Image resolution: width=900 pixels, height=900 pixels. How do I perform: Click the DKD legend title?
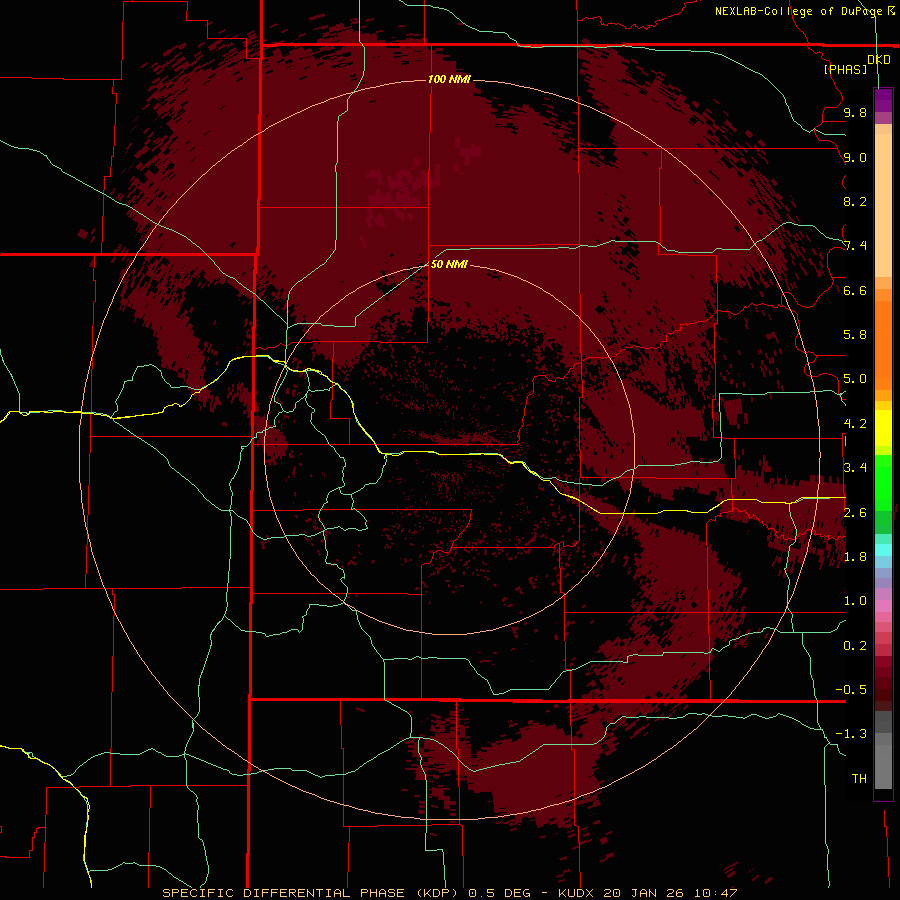[879, 60]
